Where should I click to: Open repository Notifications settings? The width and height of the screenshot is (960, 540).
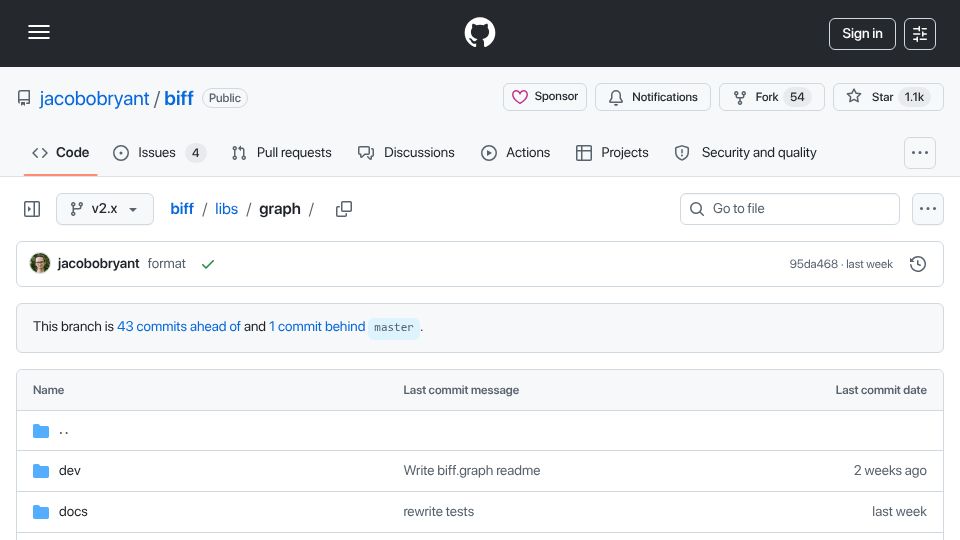click(653, 97)
